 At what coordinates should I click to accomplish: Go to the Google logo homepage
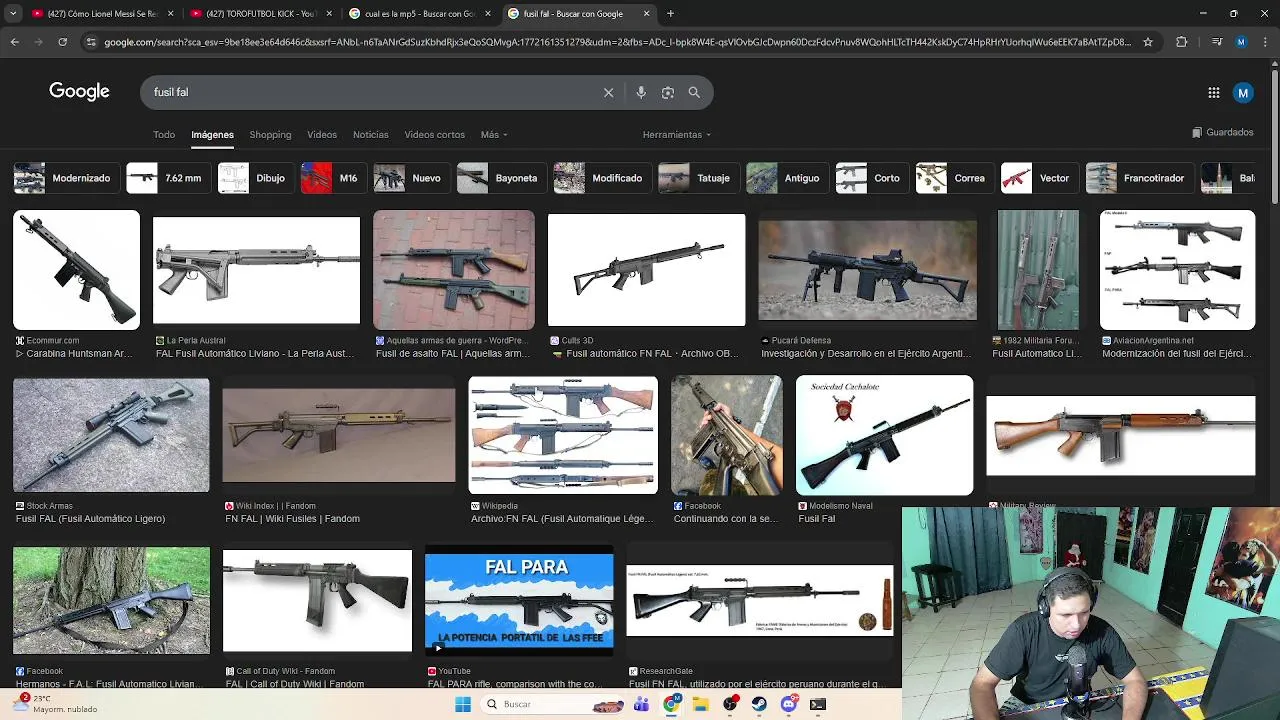[x=79, y=92]
